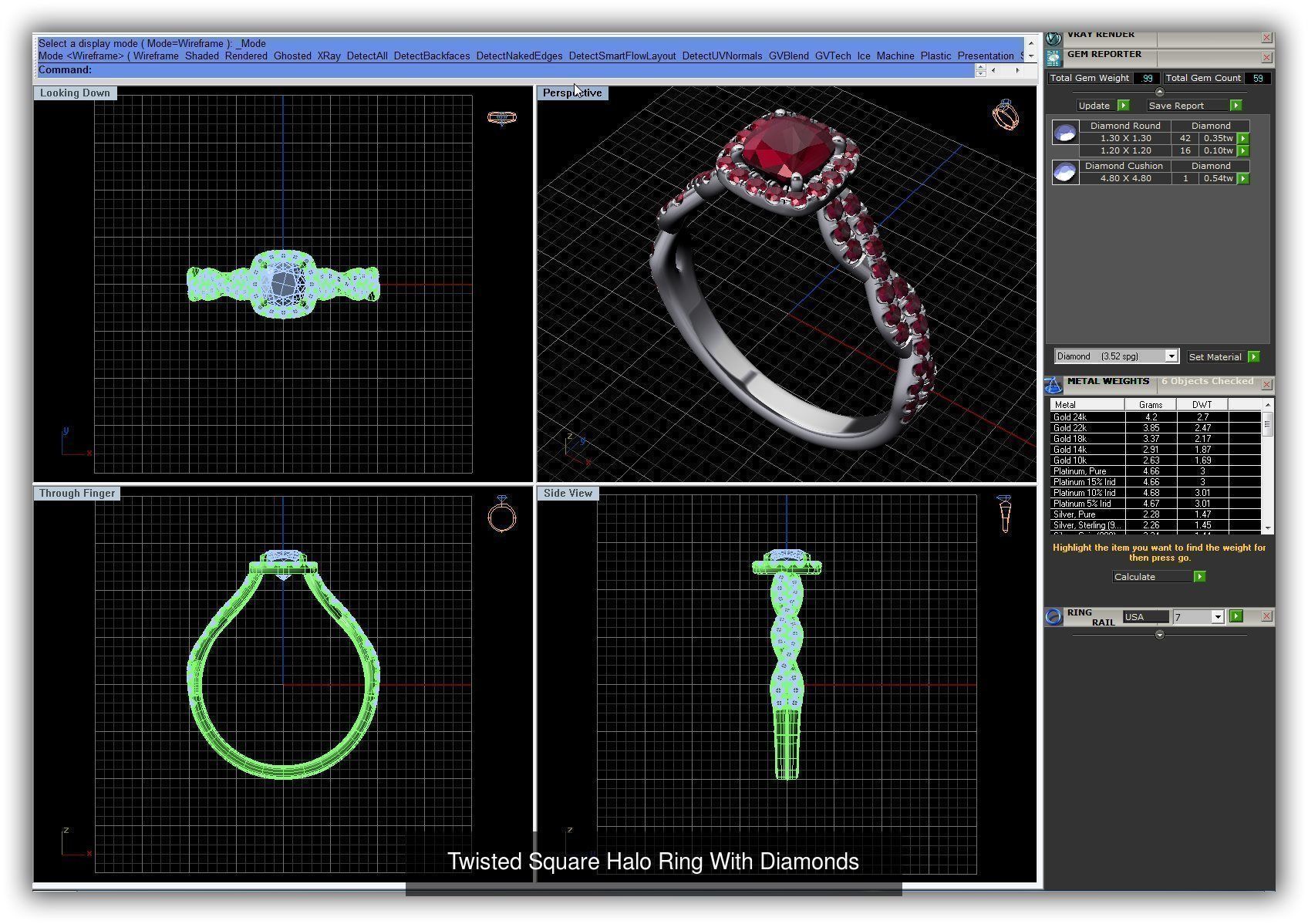The width and height of the screenshot is (1308, 924).
Task: Select the Platinum, Pure row
Action: point(1155,471)
